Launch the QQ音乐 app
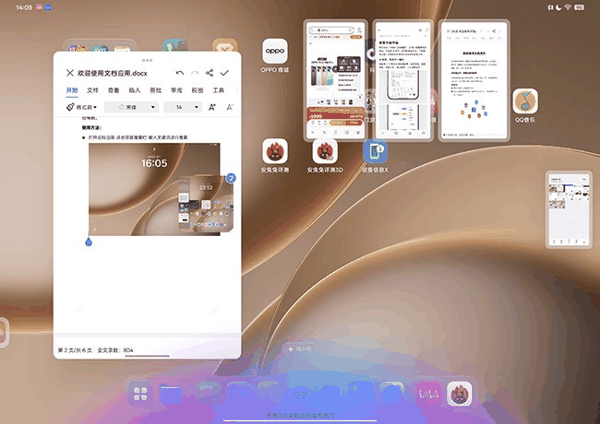 click(x=526, y=102)
